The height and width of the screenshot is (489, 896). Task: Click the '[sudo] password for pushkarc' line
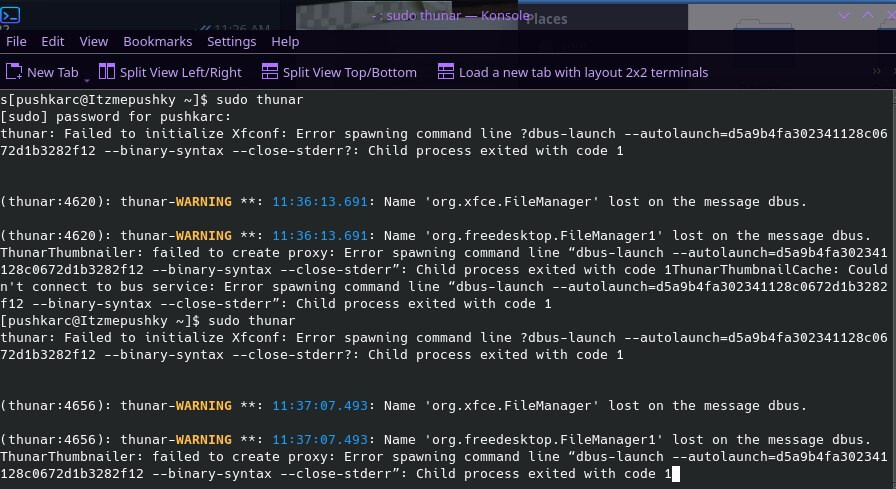tap(115, 117)
